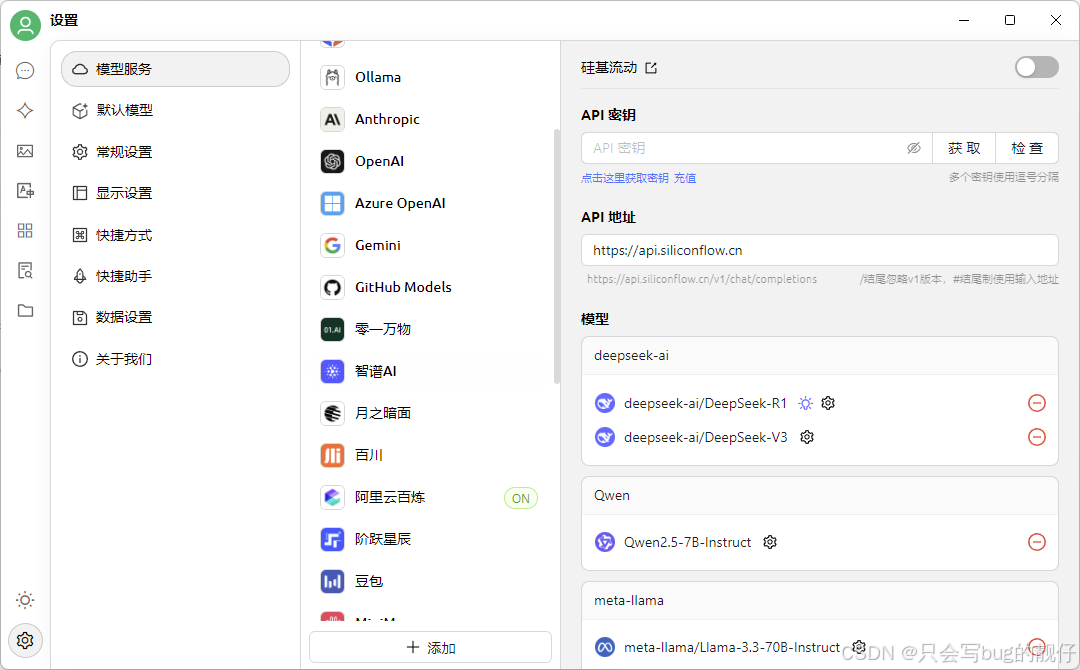Open the chat assistant sidebar icon
This screenshot has height=670, width=1080.
point(25,70)
